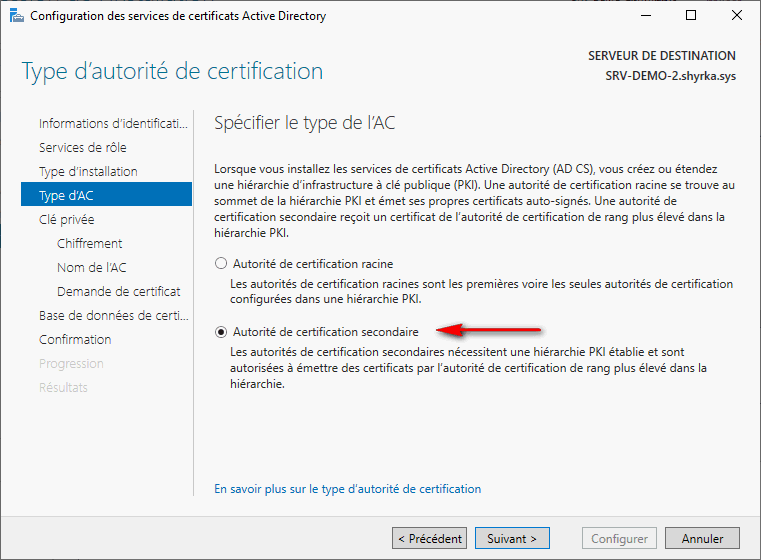Screen dimensions: 761x560
Task: Go to Base de données de certificats step
Action: [x=113, y=315]
